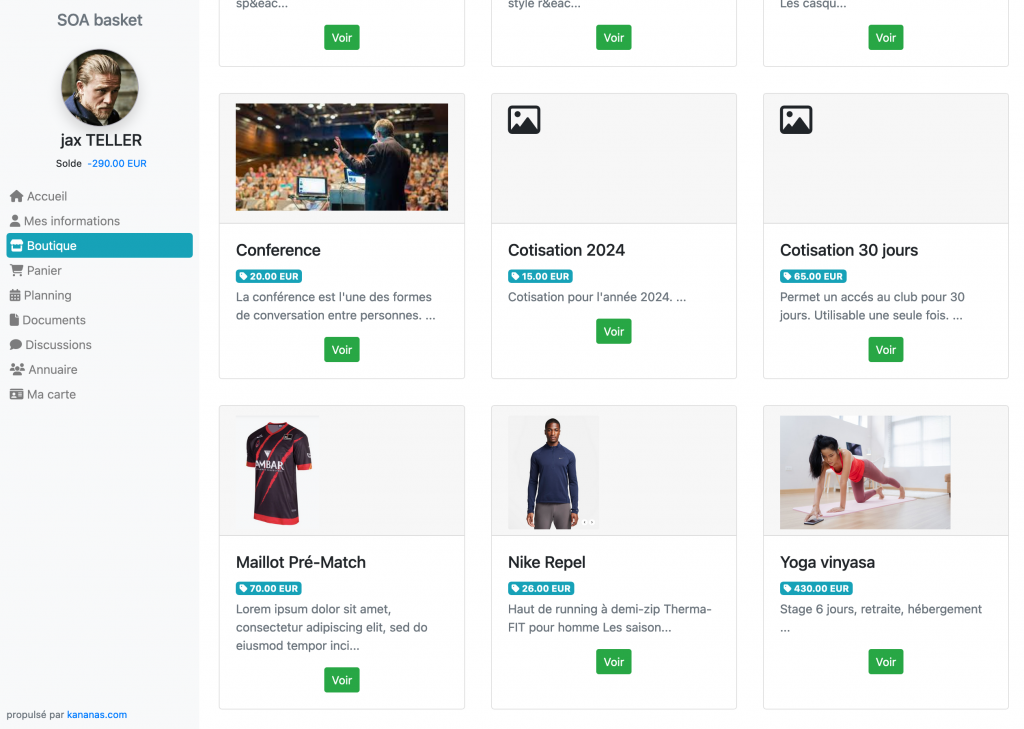Screen dimensions: 1024x729
Task: Open Ma carte page
Action: click(99, 395)
